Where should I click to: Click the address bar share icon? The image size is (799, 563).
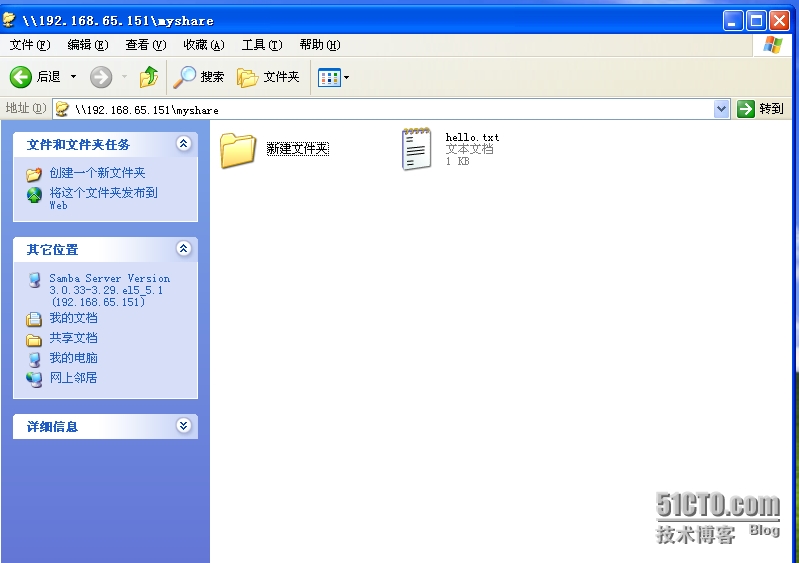click(x=62, y=109)
